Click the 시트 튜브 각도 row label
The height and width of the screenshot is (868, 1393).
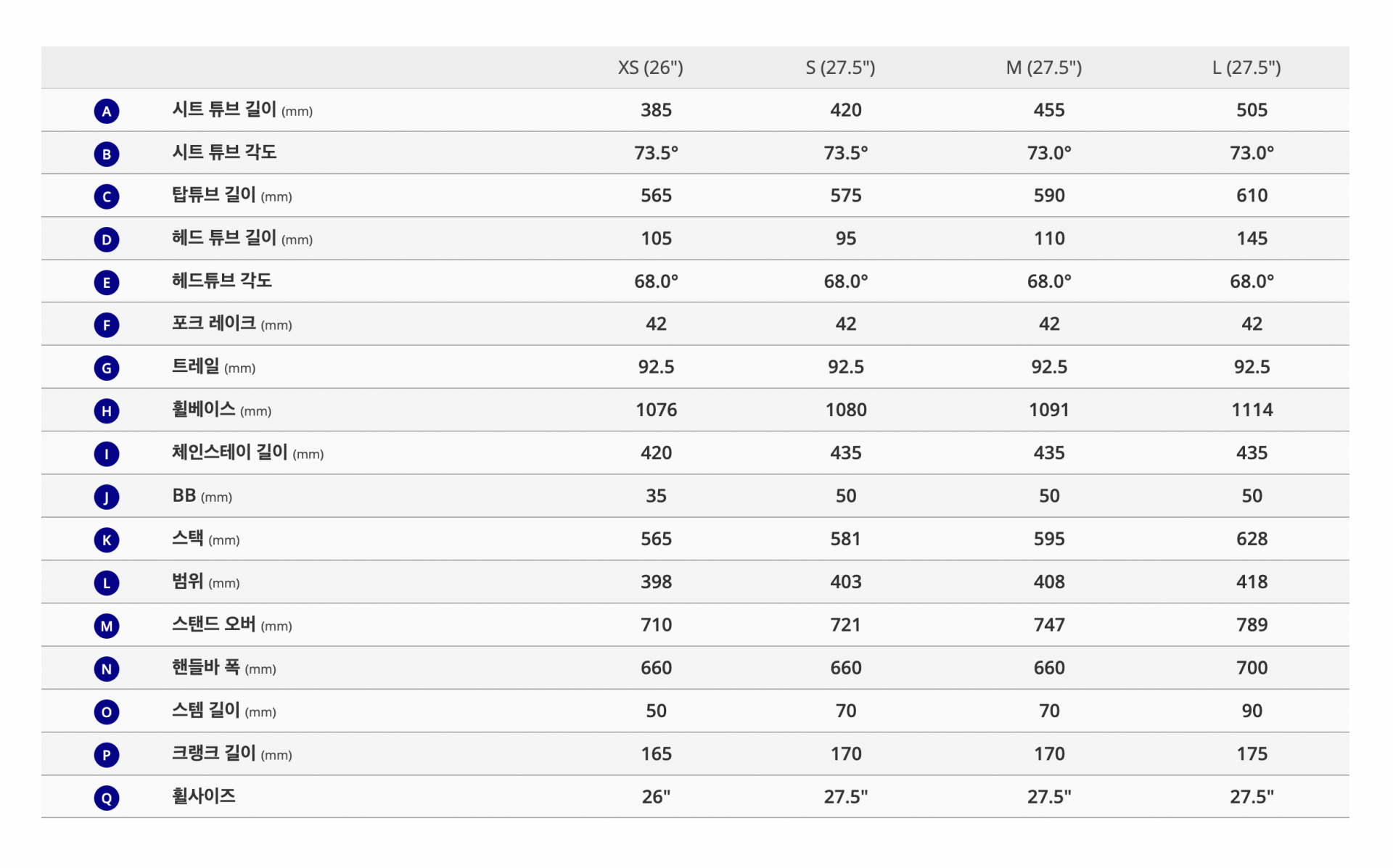[224, 152]
